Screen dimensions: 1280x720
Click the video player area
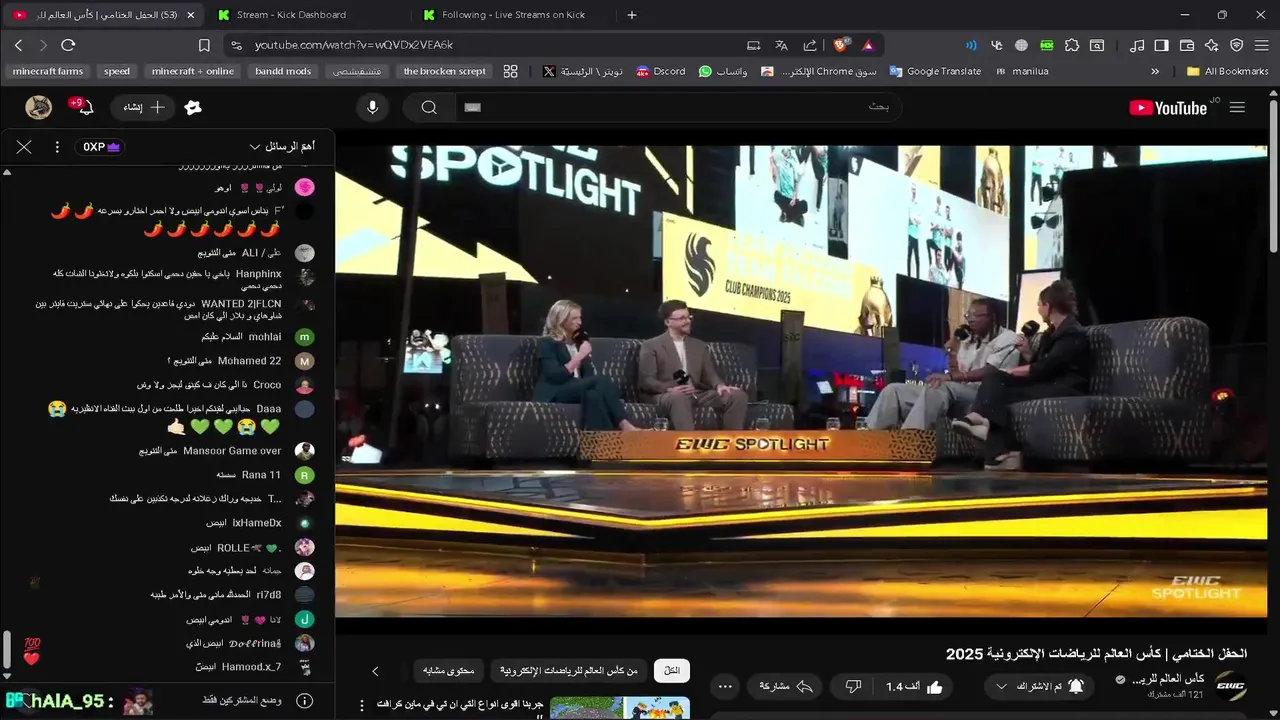(x=803, y=381)
